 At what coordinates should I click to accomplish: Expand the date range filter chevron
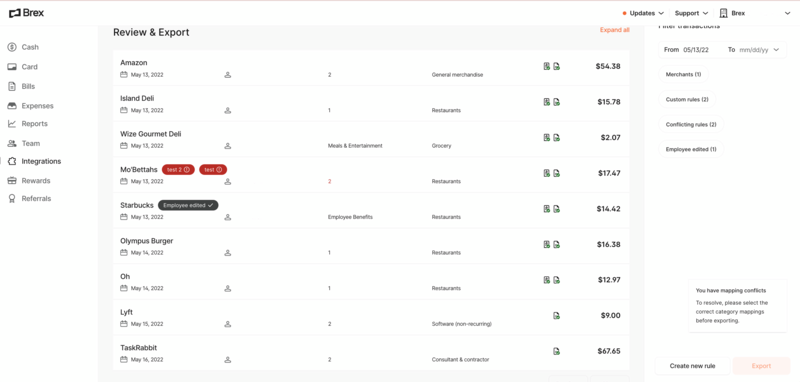777,50
